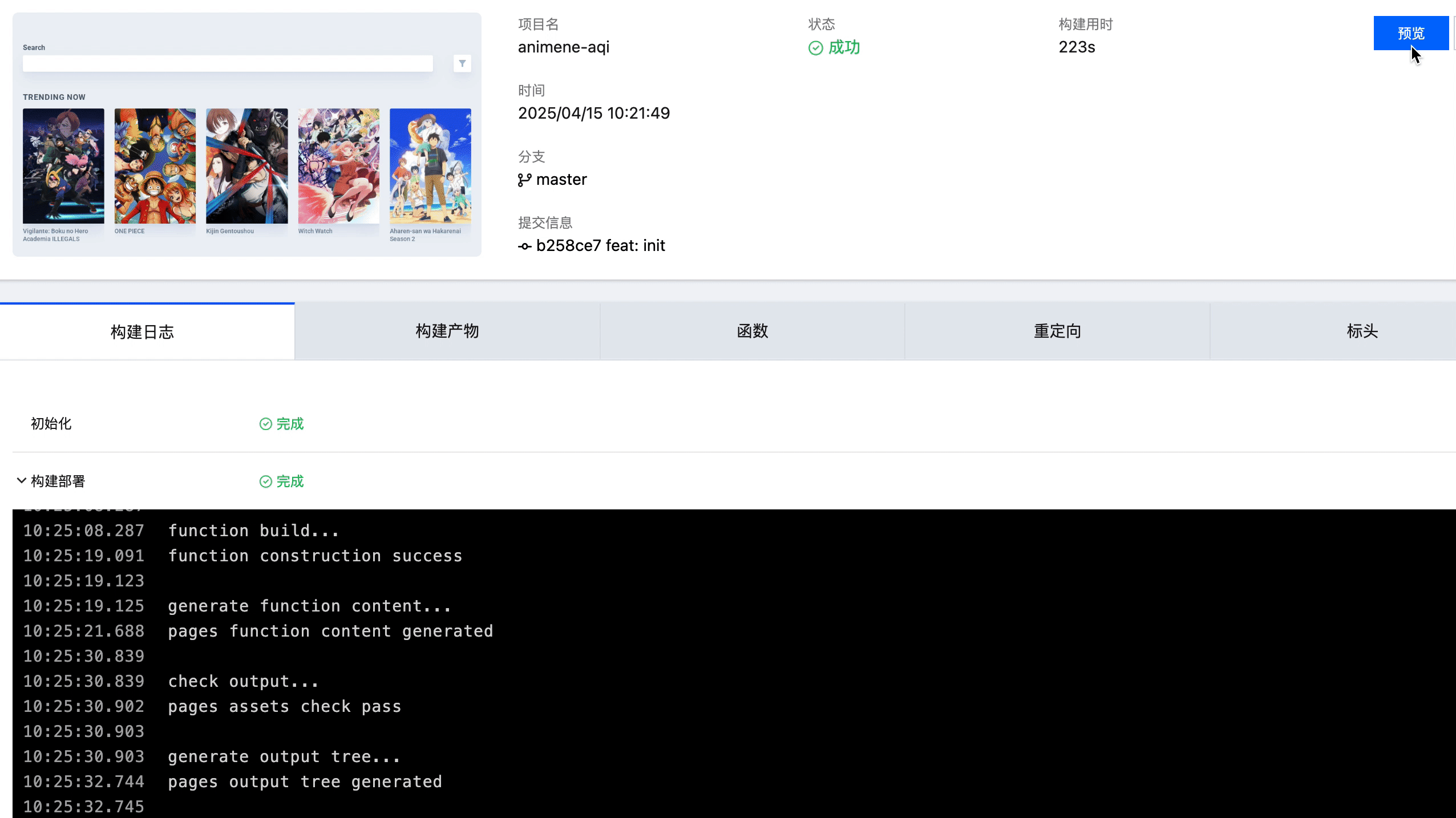Click the master branch name
This screenshot has width=1456, height=818.
click(x=561, y=179)
